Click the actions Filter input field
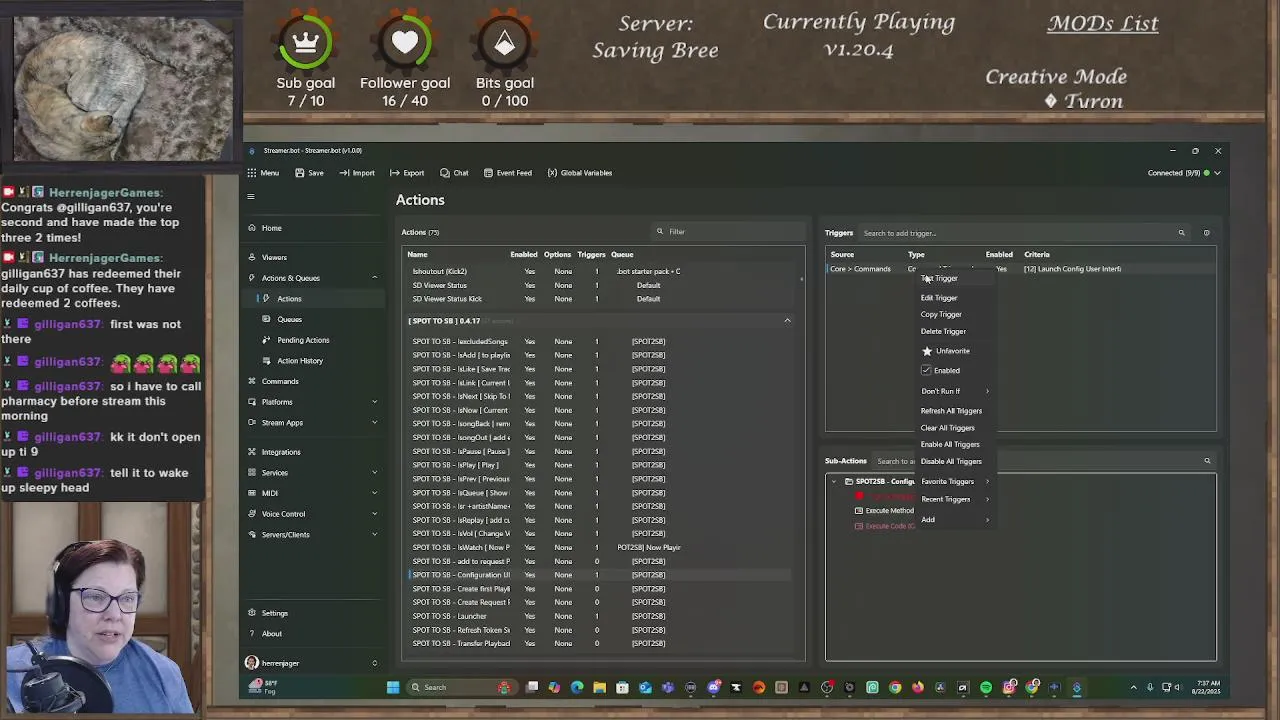This screenshot has width=1280, height=720. coord(727,232)
